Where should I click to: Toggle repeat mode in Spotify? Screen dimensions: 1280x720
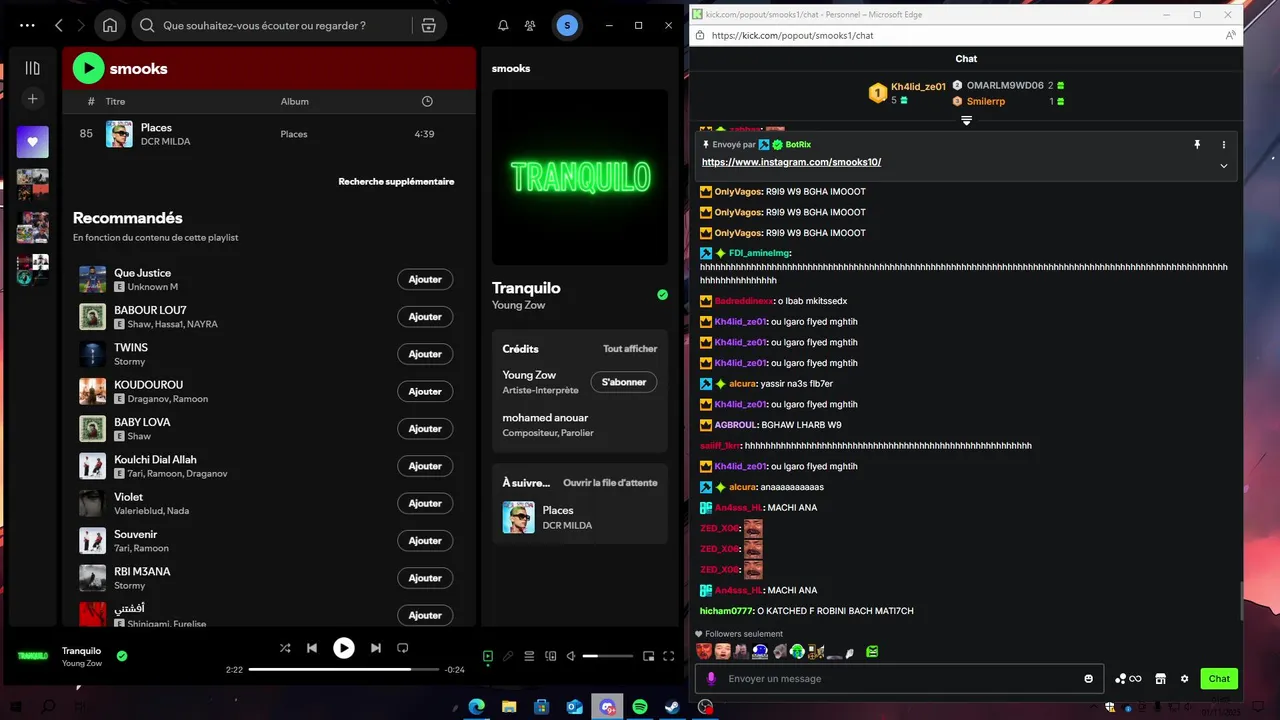(x=403, y=648)
